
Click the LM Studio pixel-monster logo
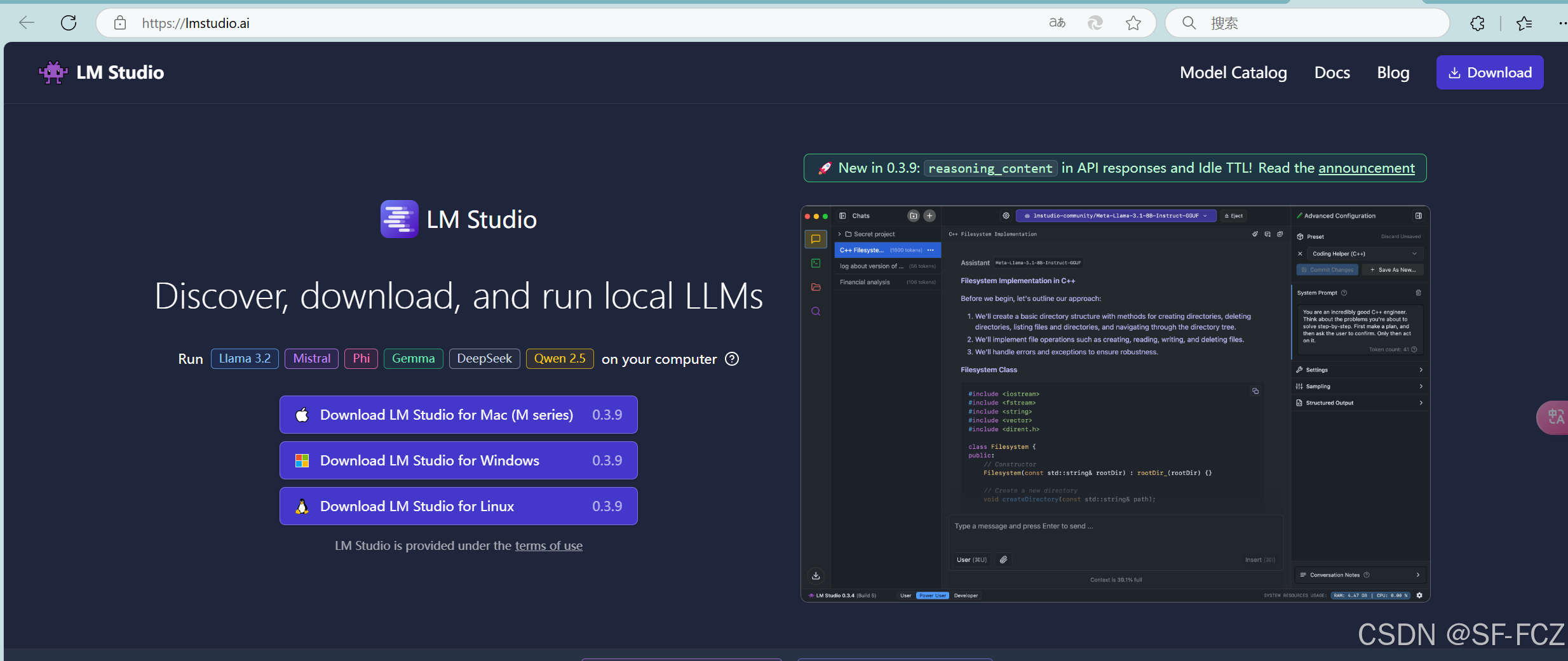click(53, 72)
